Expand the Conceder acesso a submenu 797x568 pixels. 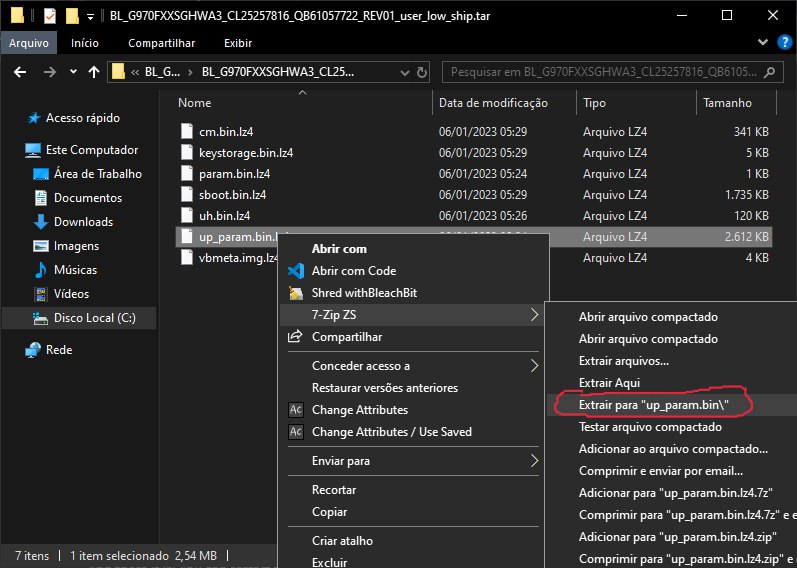[x=534, y=366]
